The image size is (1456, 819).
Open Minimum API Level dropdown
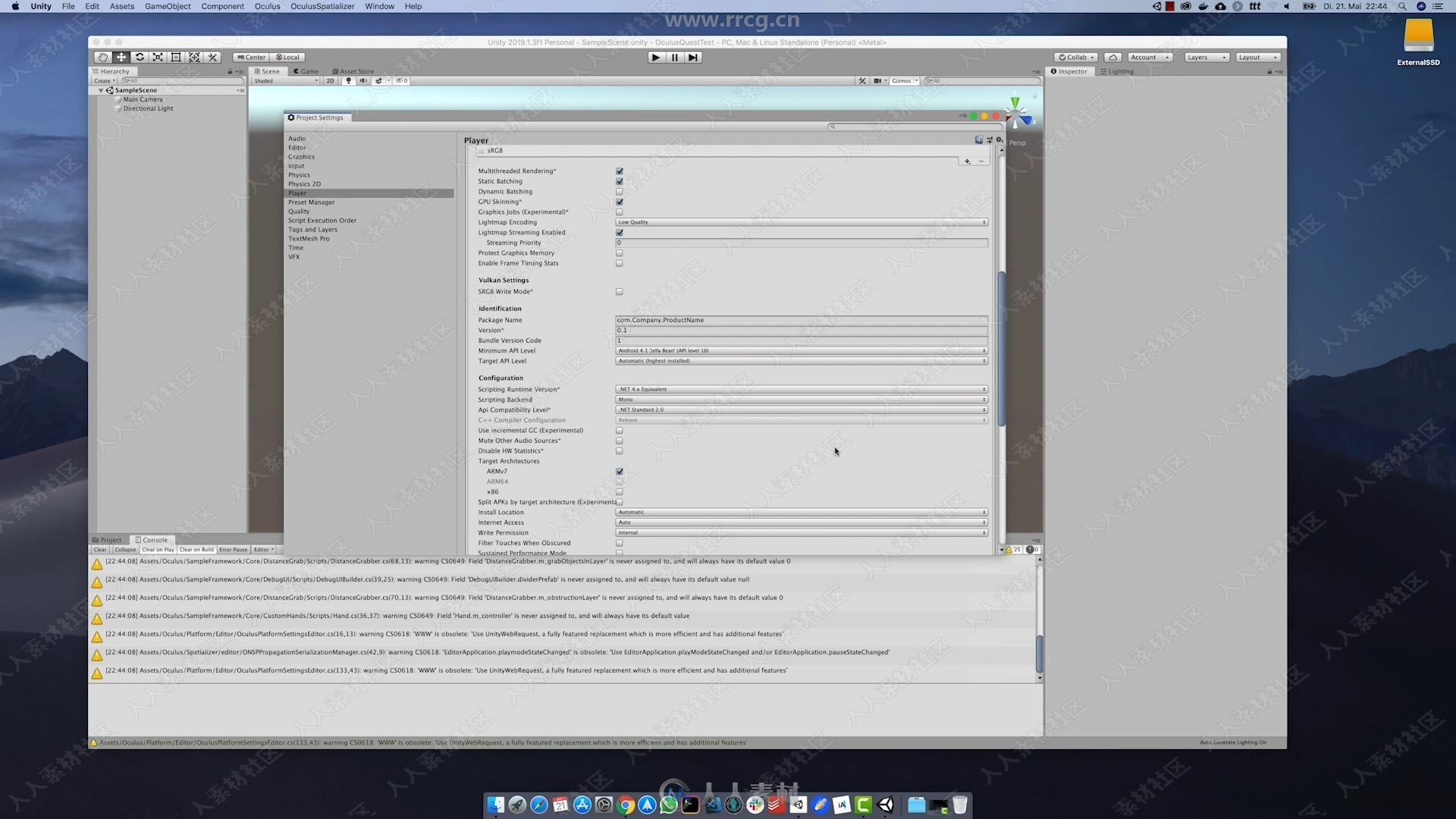(802, 350)
